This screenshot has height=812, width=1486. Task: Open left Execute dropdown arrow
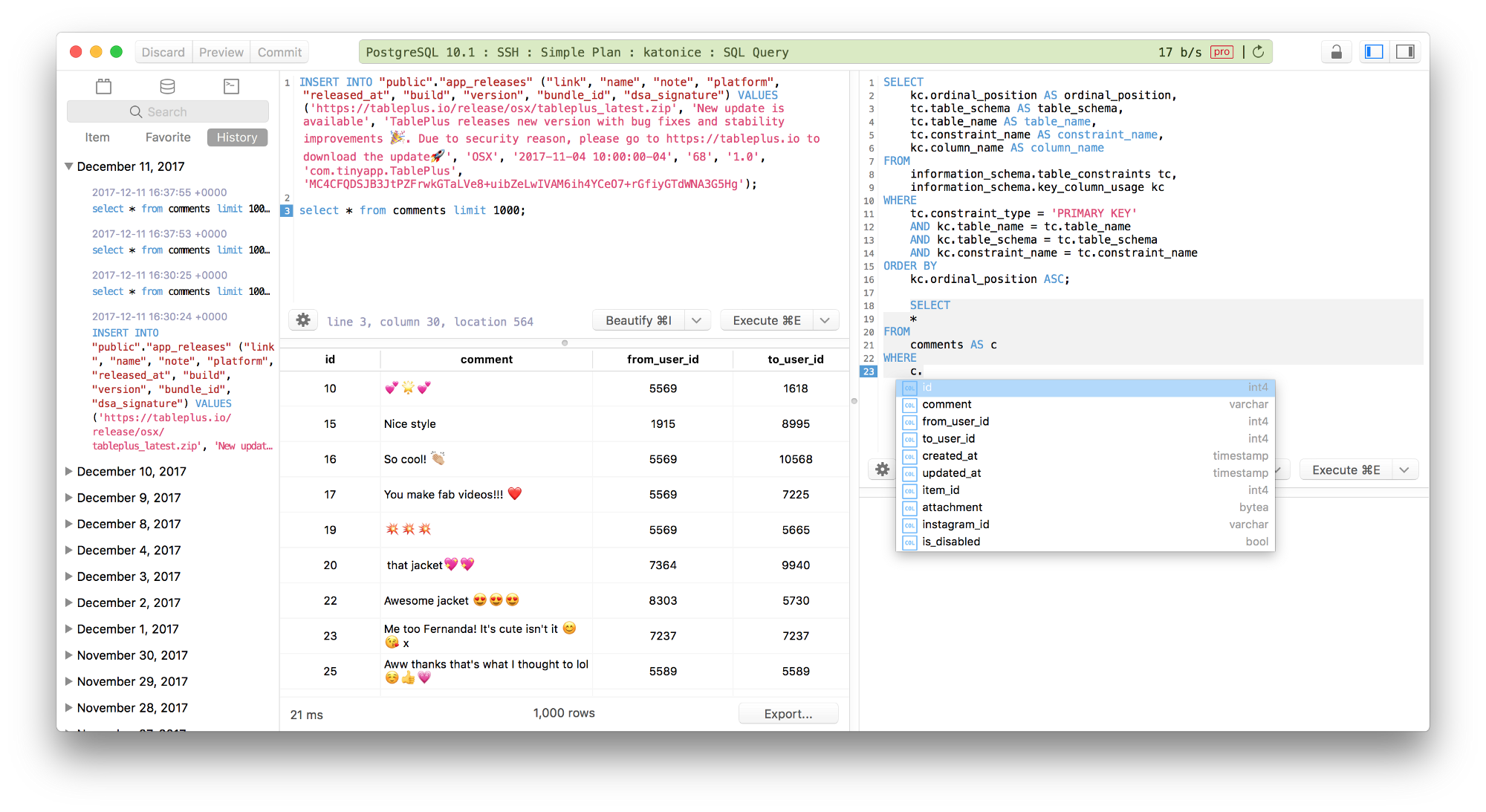[825, 320]
